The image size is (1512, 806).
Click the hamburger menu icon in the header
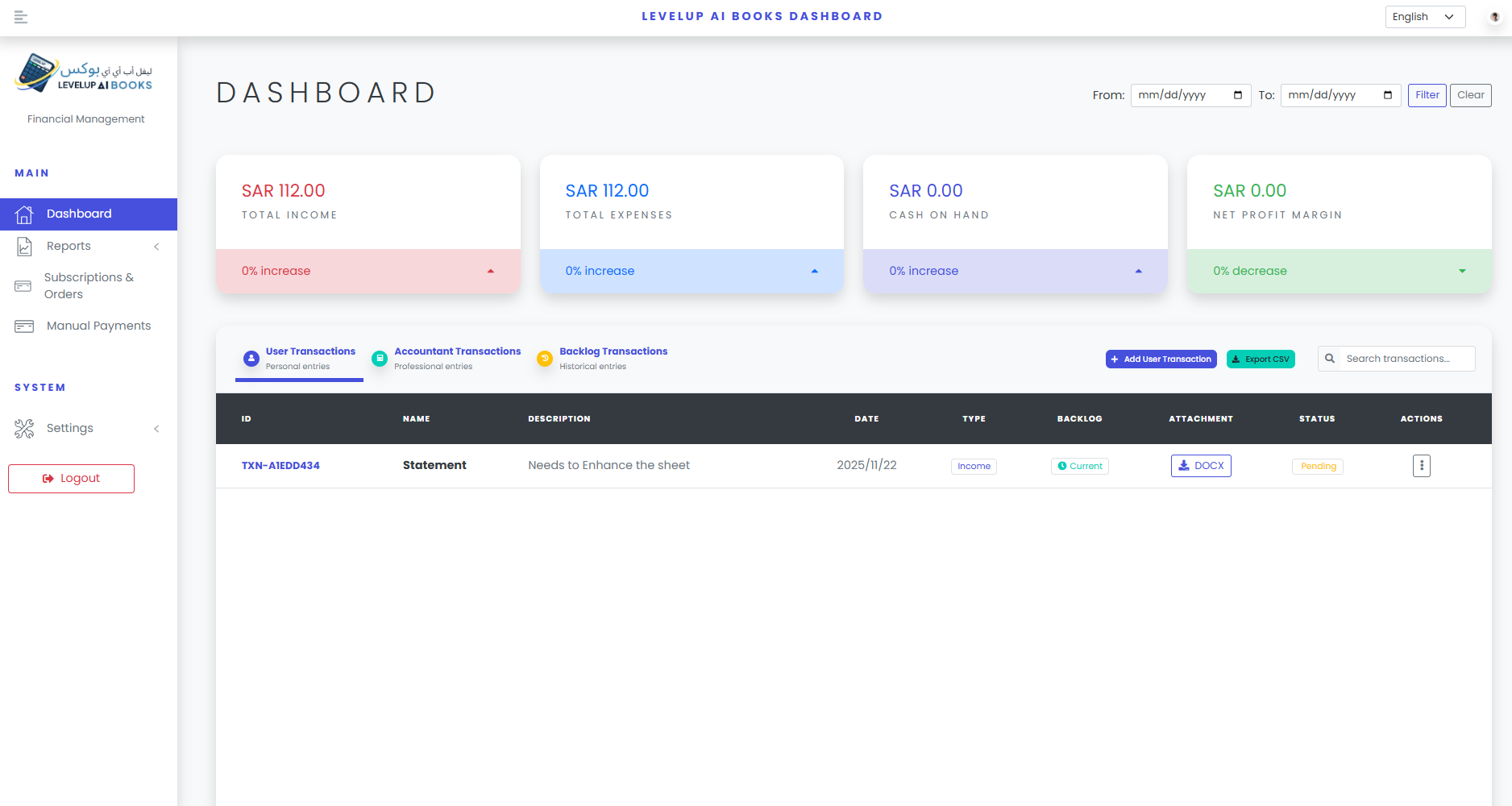click(21, 17)
